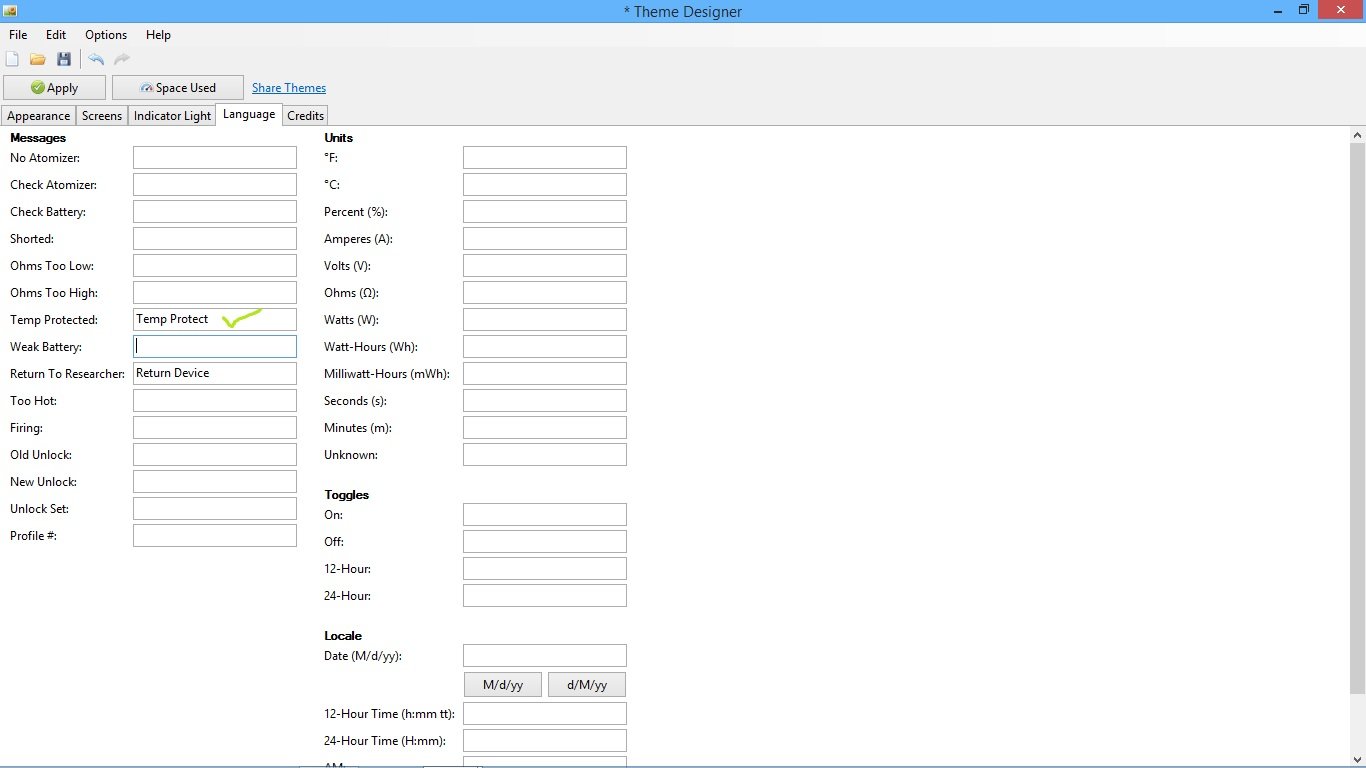Click the Undo arrow icon
Screen dimensions: 1366x768
(96, 60)
